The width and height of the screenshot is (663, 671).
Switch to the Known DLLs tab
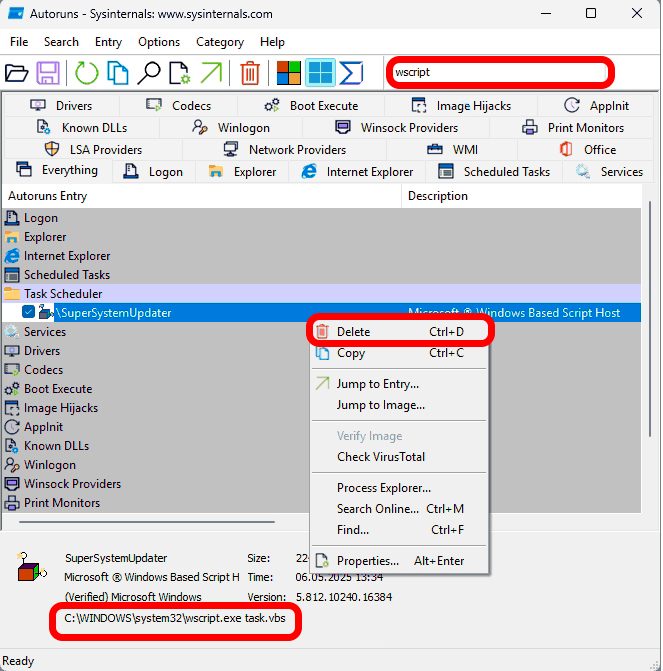pos(81,128)
